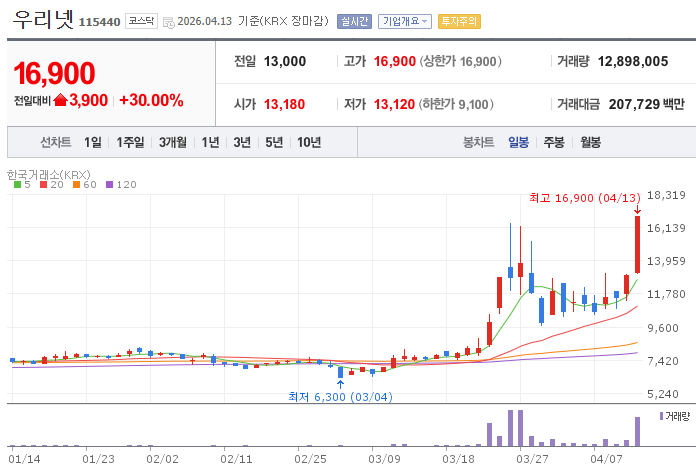
Task: Click the 봉차트 candle chart heading
Action: click(x=478, y=142)
